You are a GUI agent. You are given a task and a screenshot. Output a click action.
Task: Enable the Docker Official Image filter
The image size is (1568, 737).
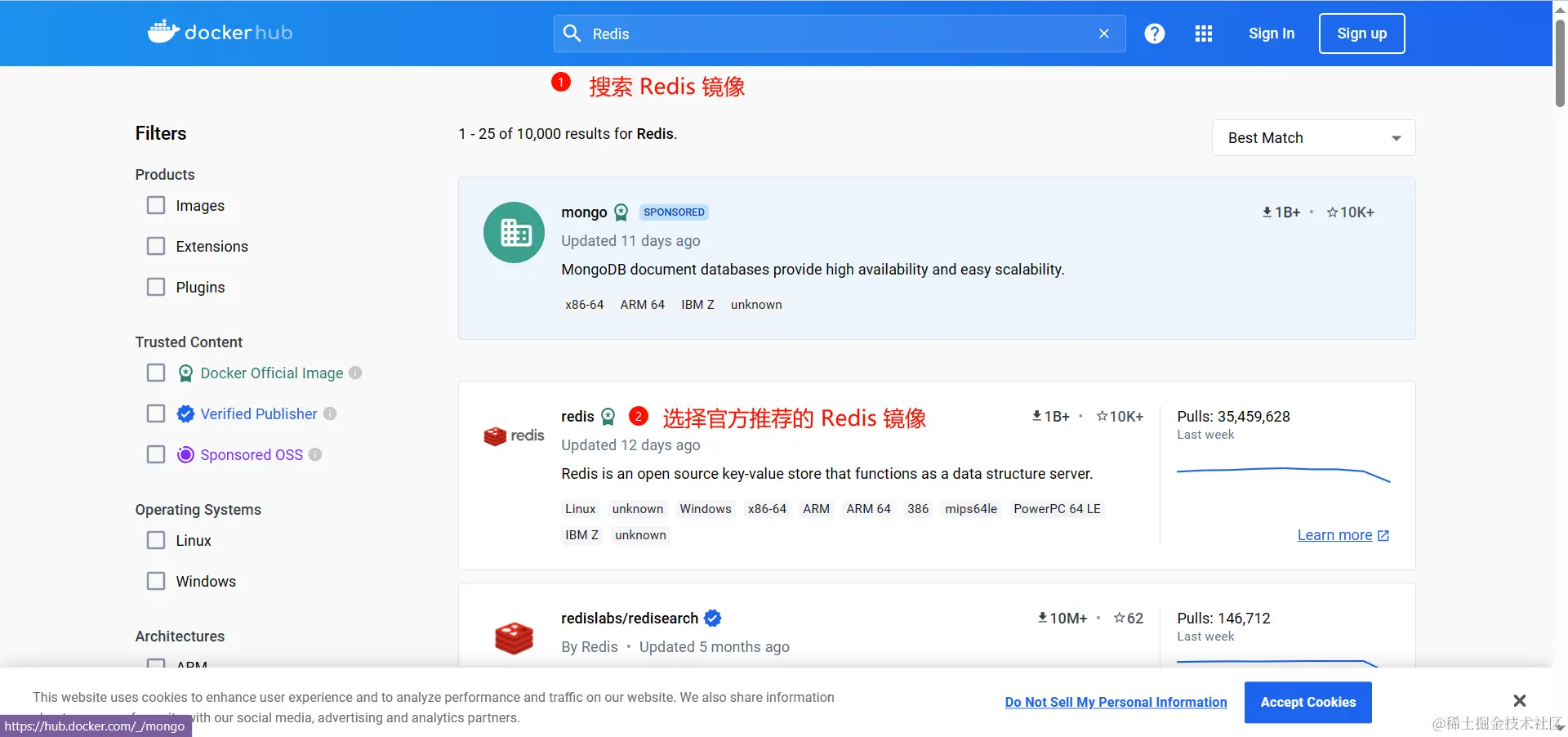tap(156, 373)
